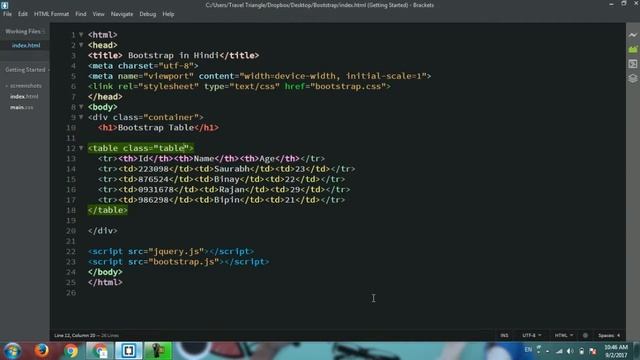Click the clock showing 10:46 AM
The width and height of the screenshot is (640, 360).
[616, 347]
